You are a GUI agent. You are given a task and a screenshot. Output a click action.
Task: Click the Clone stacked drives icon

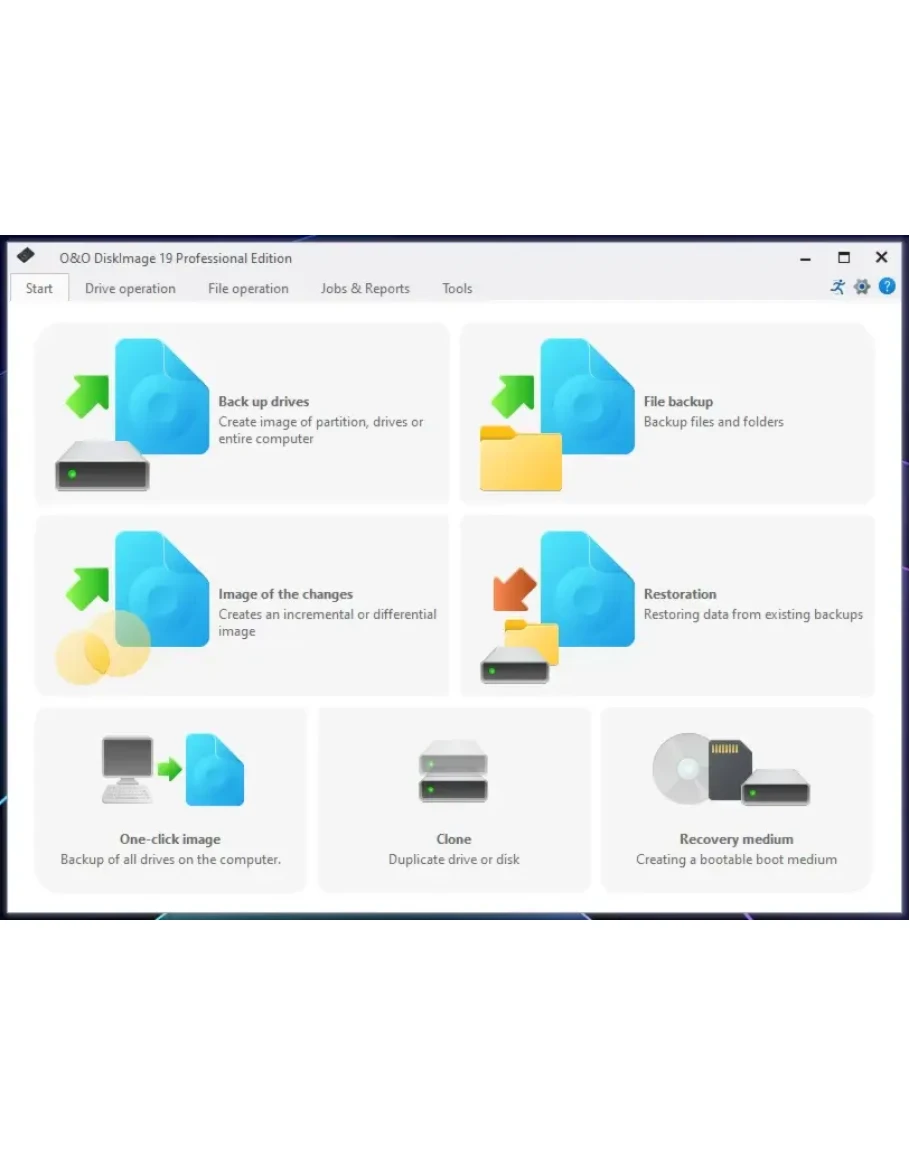click(x=453, y=771)
